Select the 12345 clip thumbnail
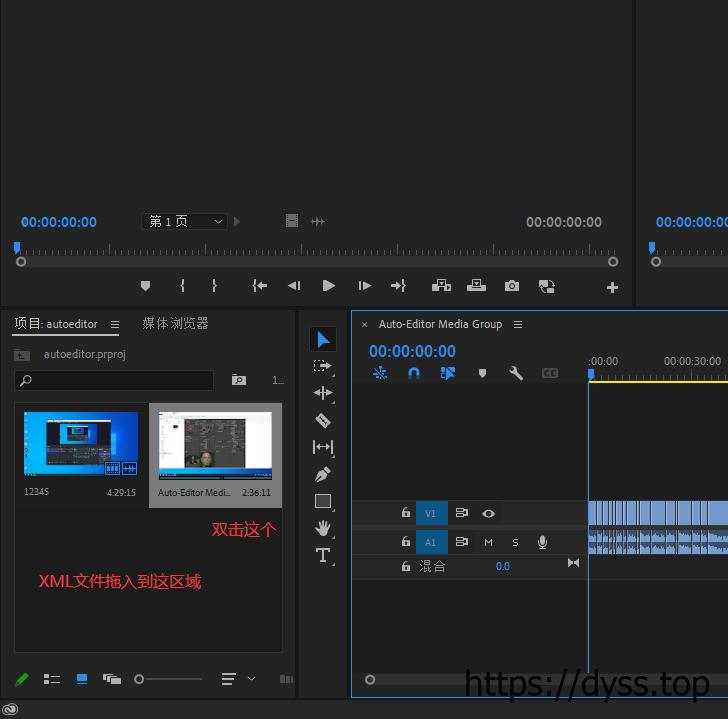This screenshot has width=728, height=719. [x=81, y=444]
